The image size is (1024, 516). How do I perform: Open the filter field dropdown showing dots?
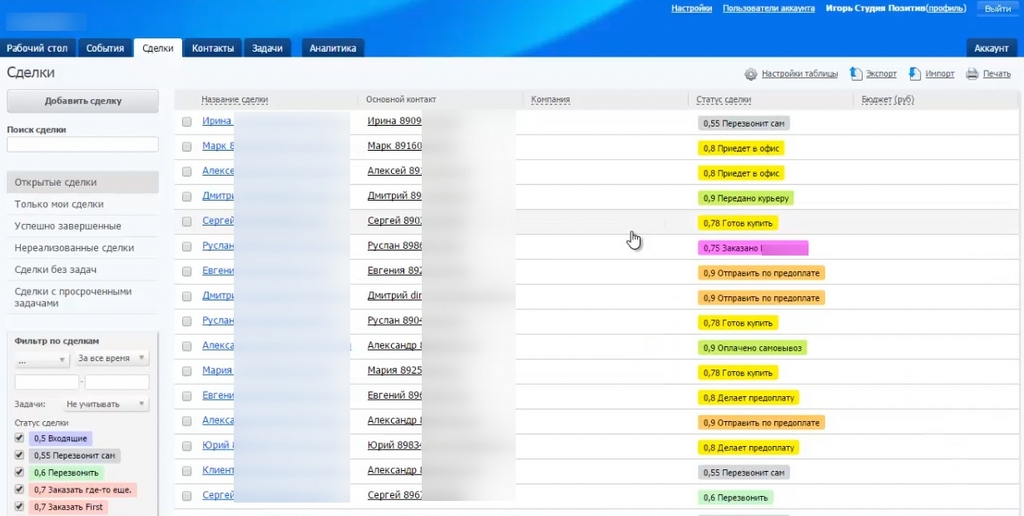(x=42, y=360)
